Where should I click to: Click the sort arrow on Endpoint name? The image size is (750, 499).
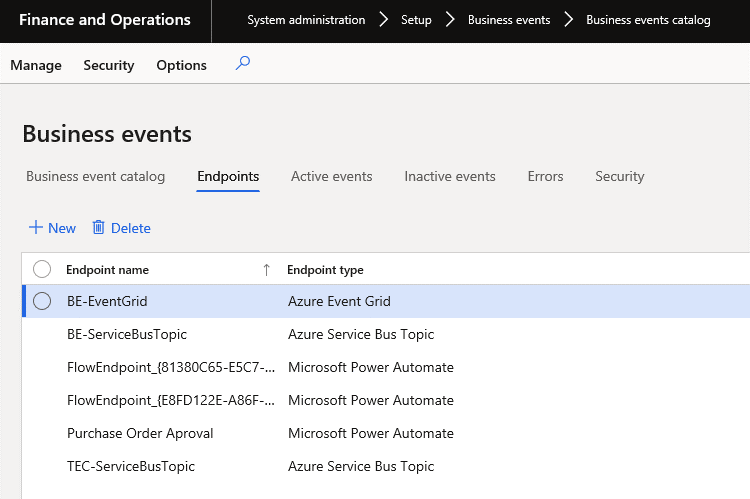point(266,270)
